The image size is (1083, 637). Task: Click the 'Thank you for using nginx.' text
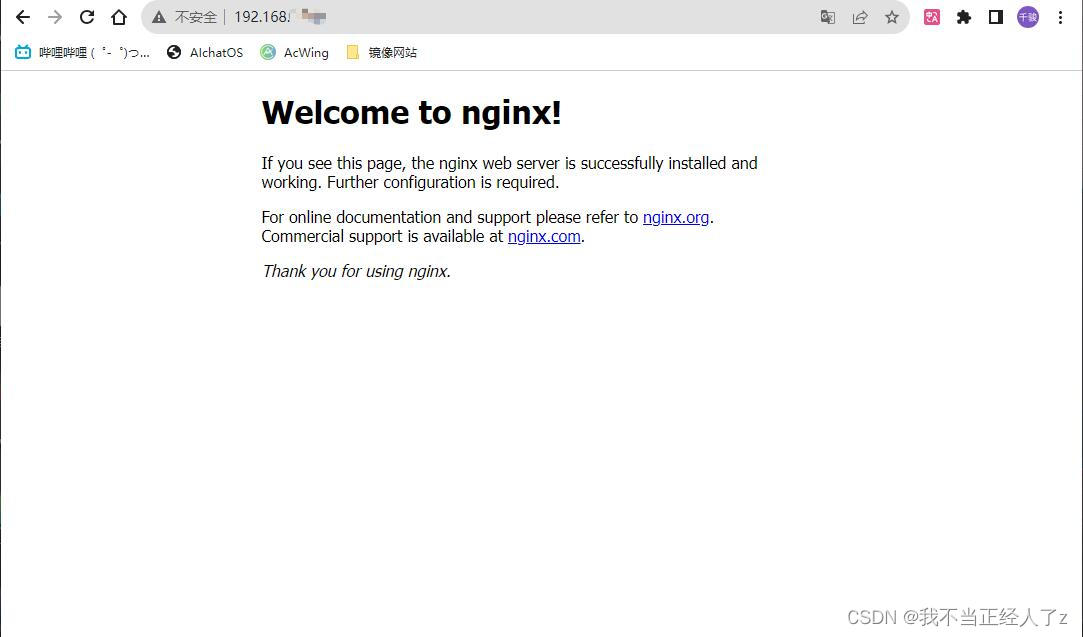pyautogui.click(x=356, y=272)
